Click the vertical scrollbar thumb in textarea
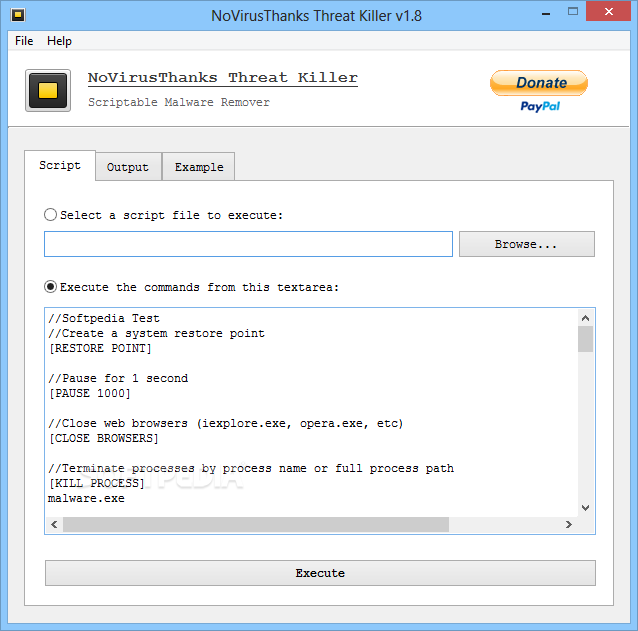This screenshot has width=638, height=631. [x=586, y=339]
